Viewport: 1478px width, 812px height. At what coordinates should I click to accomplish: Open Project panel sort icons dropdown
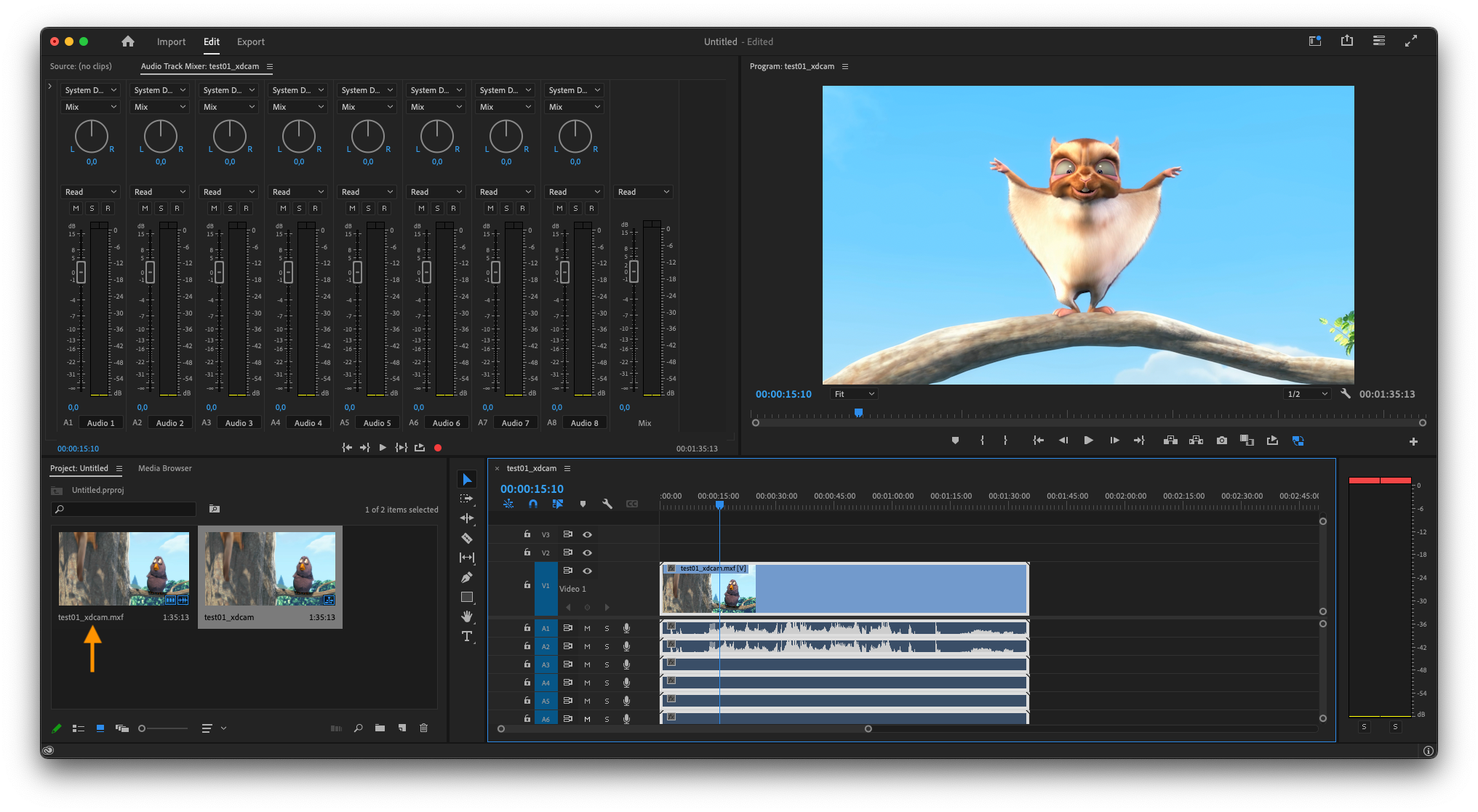click(214, 728)
